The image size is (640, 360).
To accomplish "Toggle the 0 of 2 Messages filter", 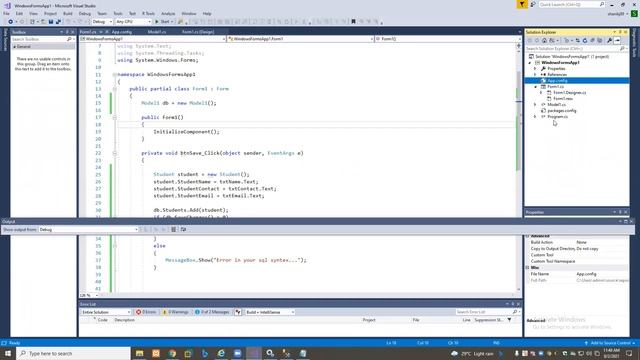I will (212, 312).
